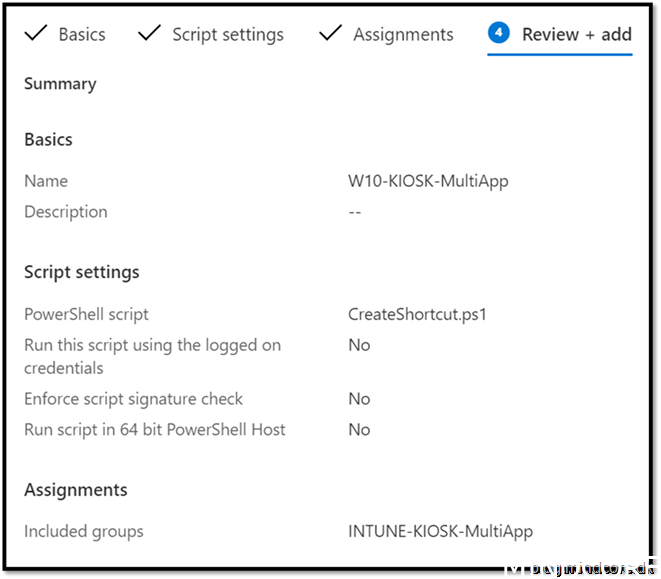Click the Assignments section heading

click(x=76, y=490)
